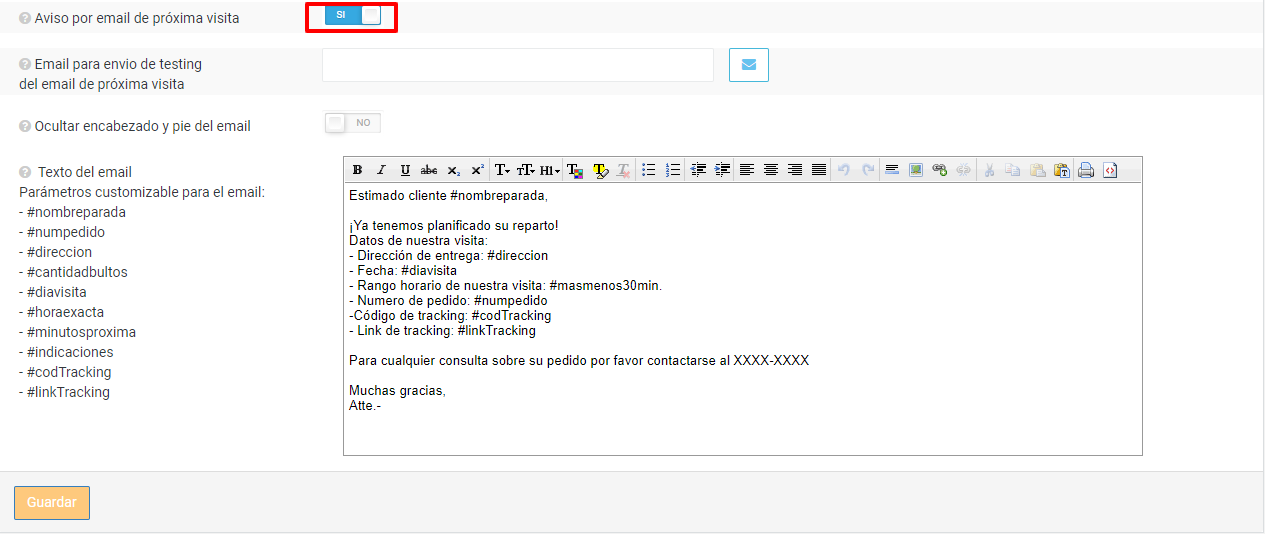This screenshot has height=534, width=1265.
Task: Open the highlight background color picker
Action: (x=600, y=170)
